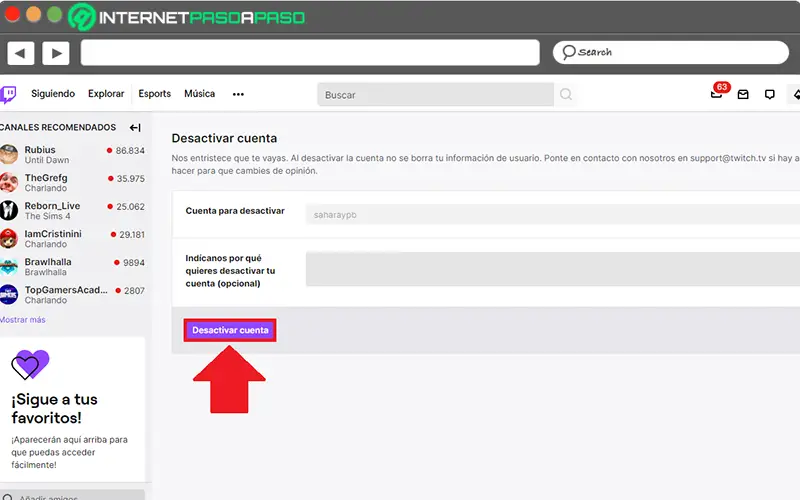800x500 pixels.
Task: Collapse the recommended channels sidebar
Action: [135, 128]
